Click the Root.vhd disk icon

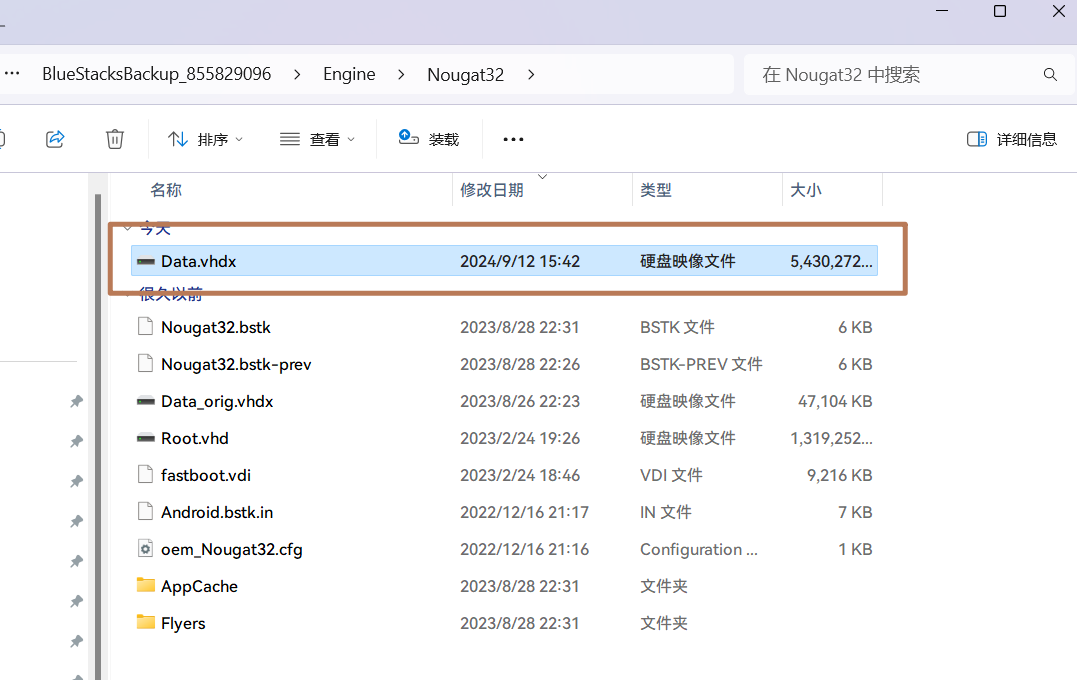click(x=146, y=438)
